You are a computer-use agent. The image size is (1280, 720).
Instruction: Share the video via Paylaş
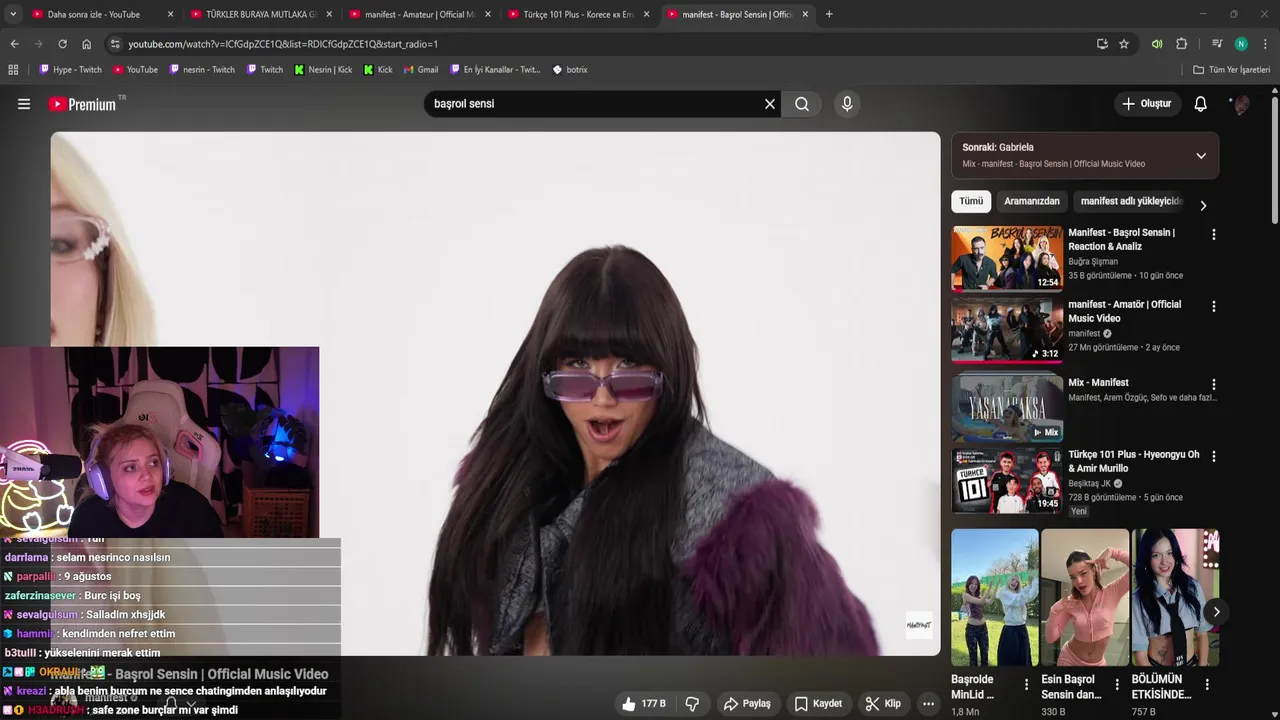[747, 704]
